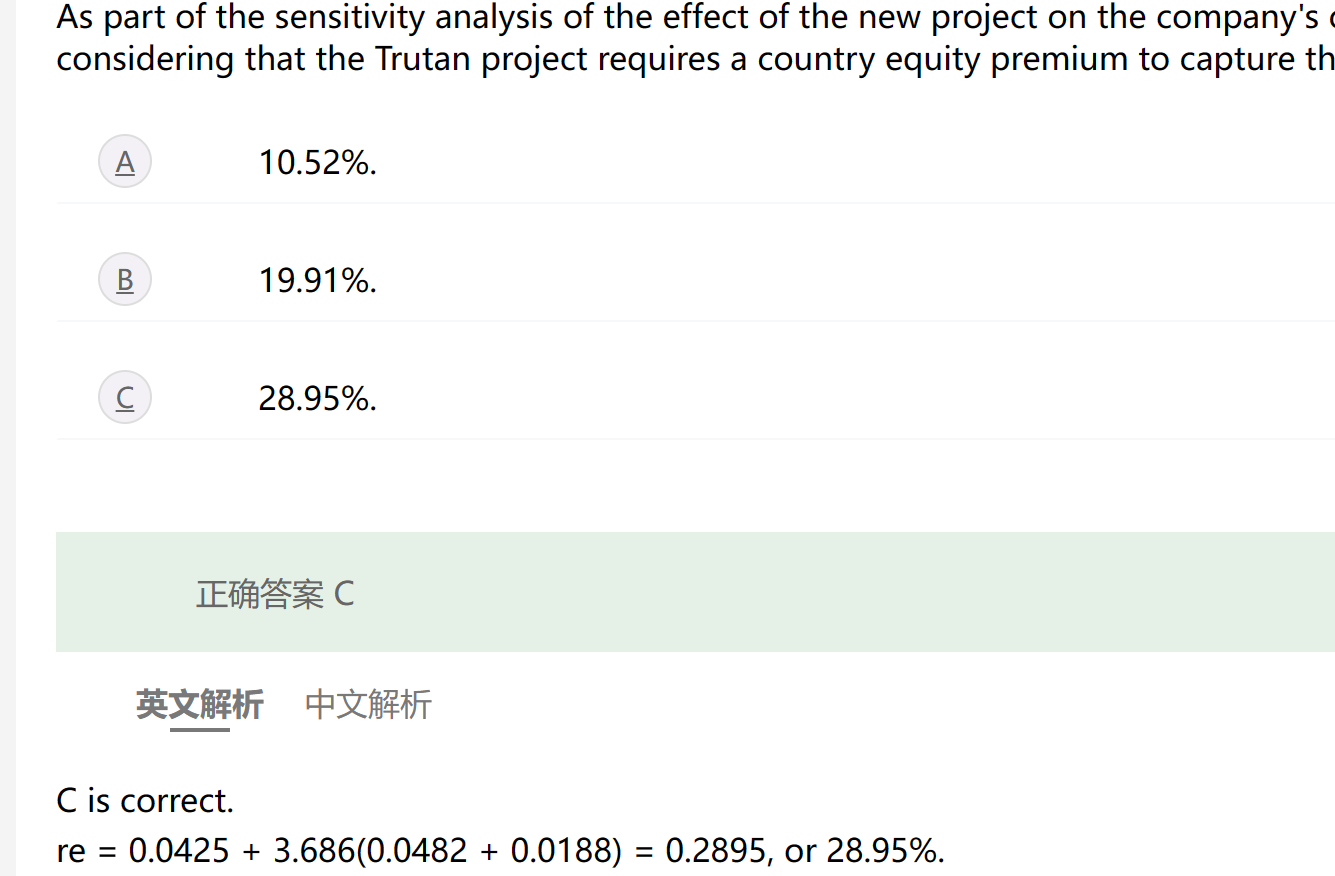Click the 28.95% answer text
The width and height of the screenshot is (1335, 876).
point(318,398)
